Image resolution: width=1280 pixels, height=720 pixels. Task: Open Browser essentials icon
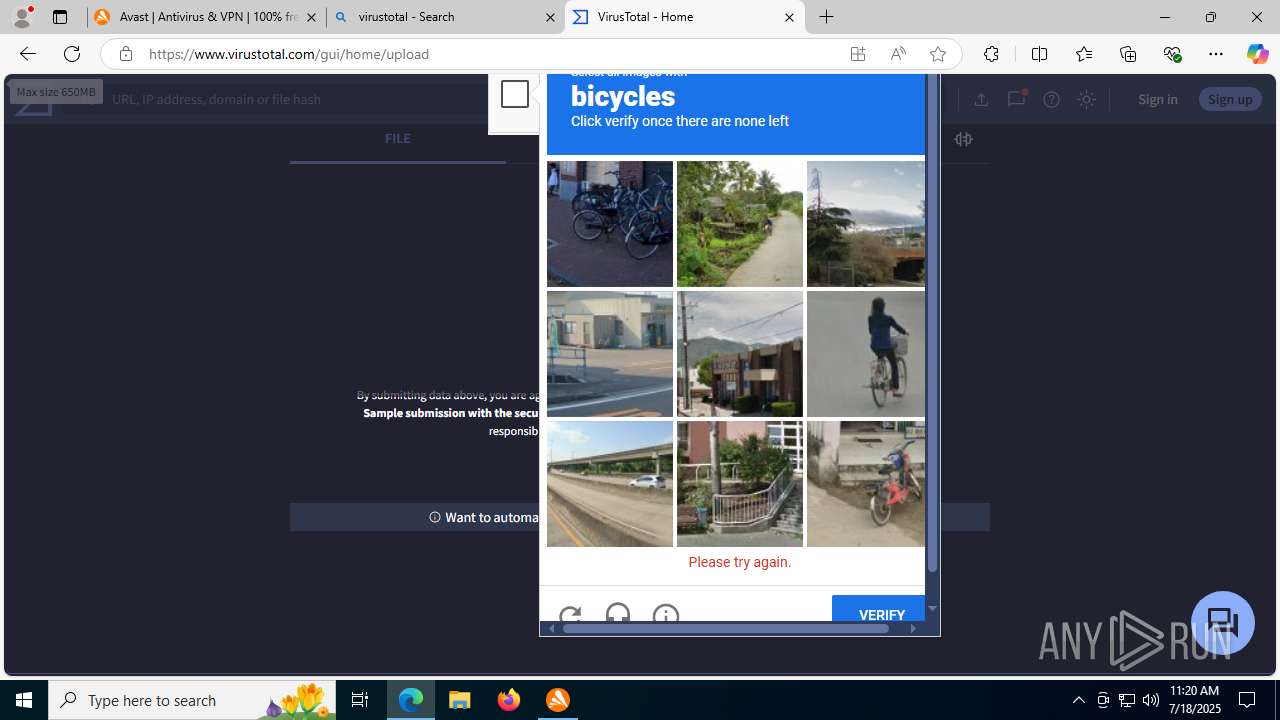pos(1172,54)
